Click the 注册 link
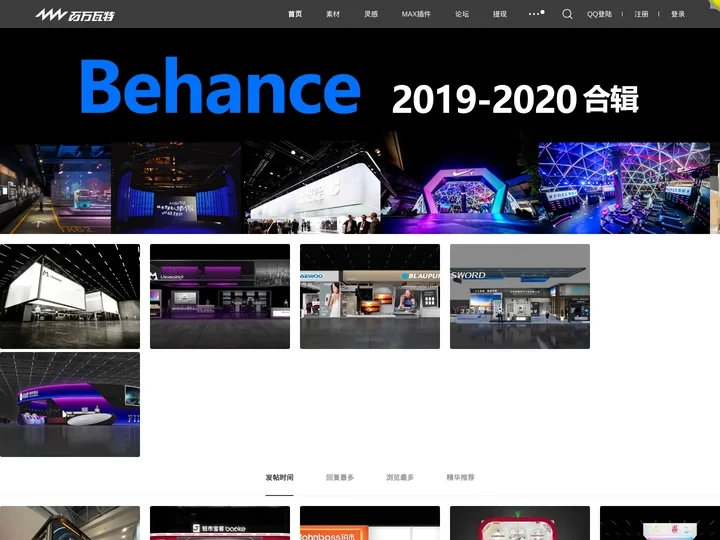 [641, 14]
